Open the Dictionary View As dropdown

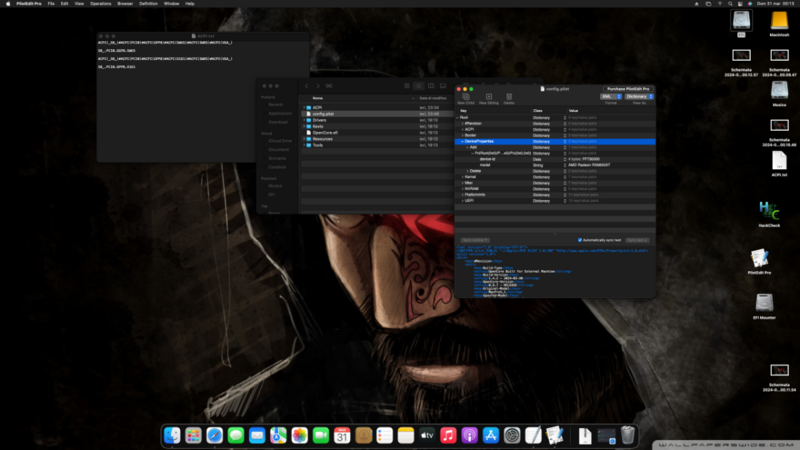pos(637,97)
